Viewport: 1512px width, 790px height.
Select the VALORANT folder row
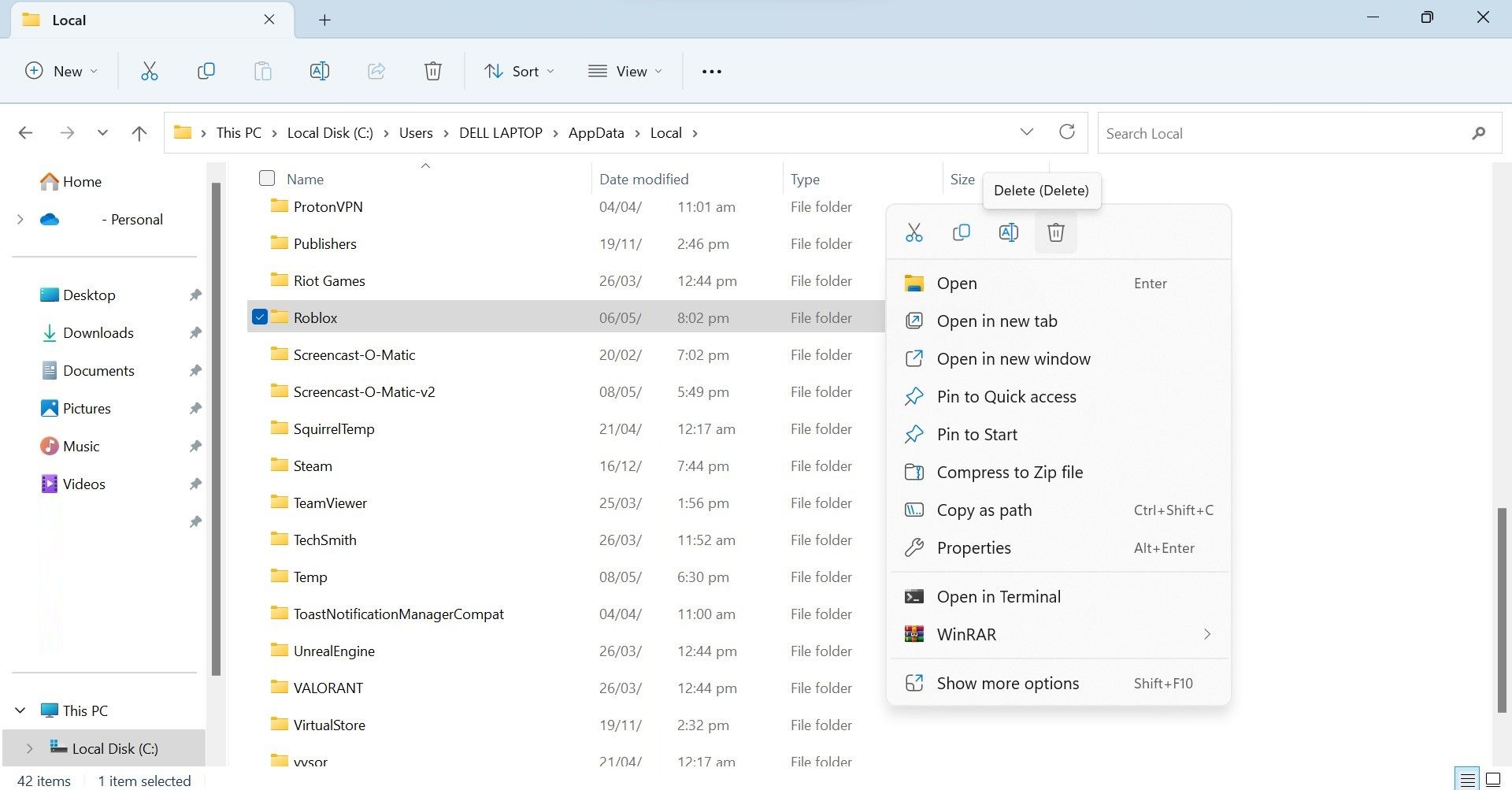click(x=566, y=688)
